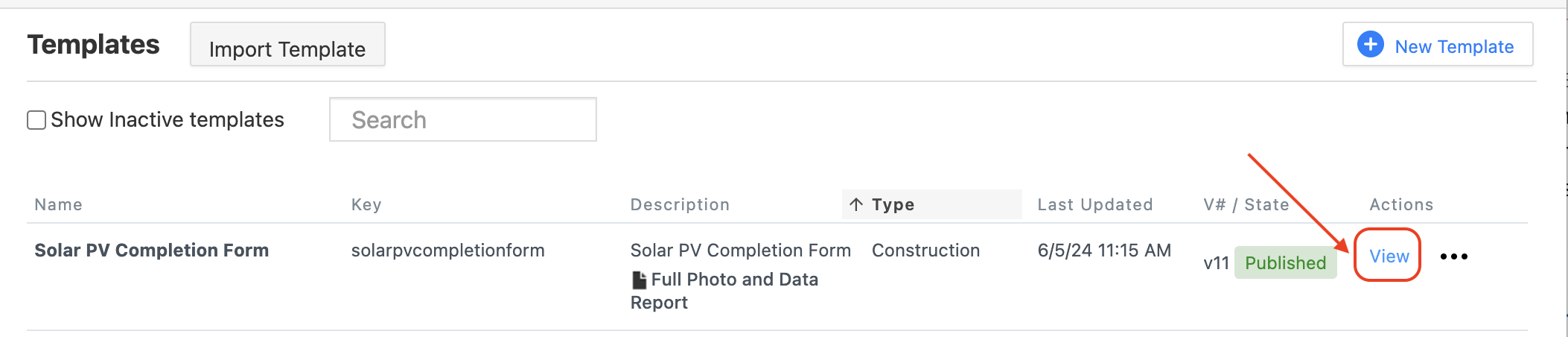Select the solarpvcompletionform key text
This screenshot has width=1568, height=337.
coord(447,251)
